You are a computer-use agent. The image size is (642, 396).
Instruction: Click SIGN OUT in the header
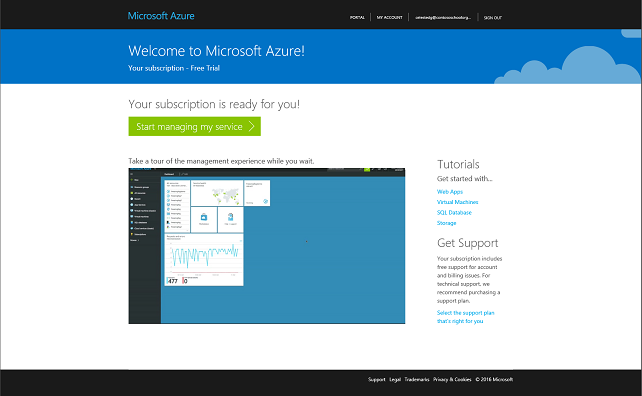coord(493,18)
